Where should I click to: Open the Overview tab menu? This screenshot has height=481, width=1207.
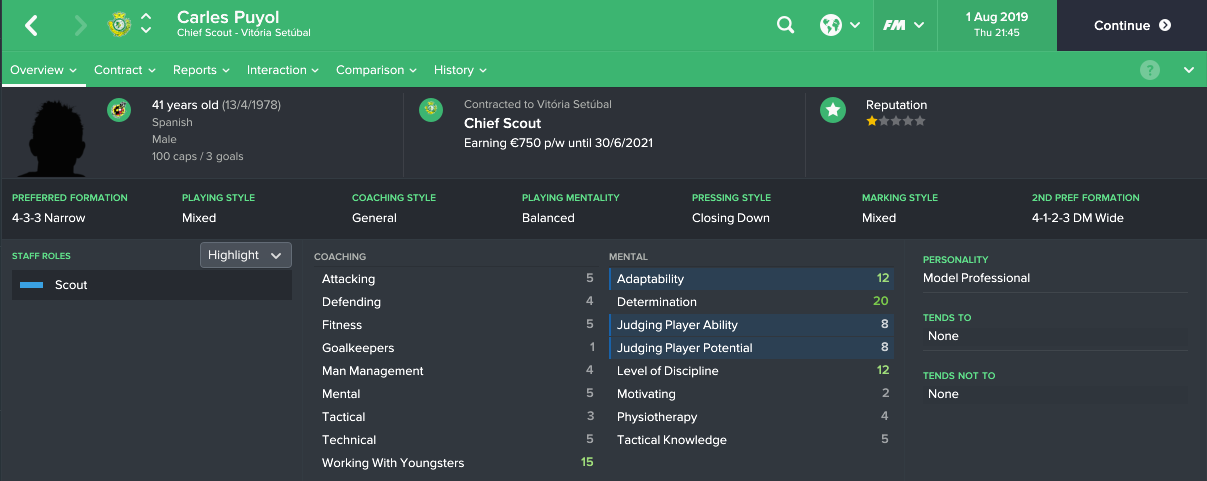click(44, 70)
